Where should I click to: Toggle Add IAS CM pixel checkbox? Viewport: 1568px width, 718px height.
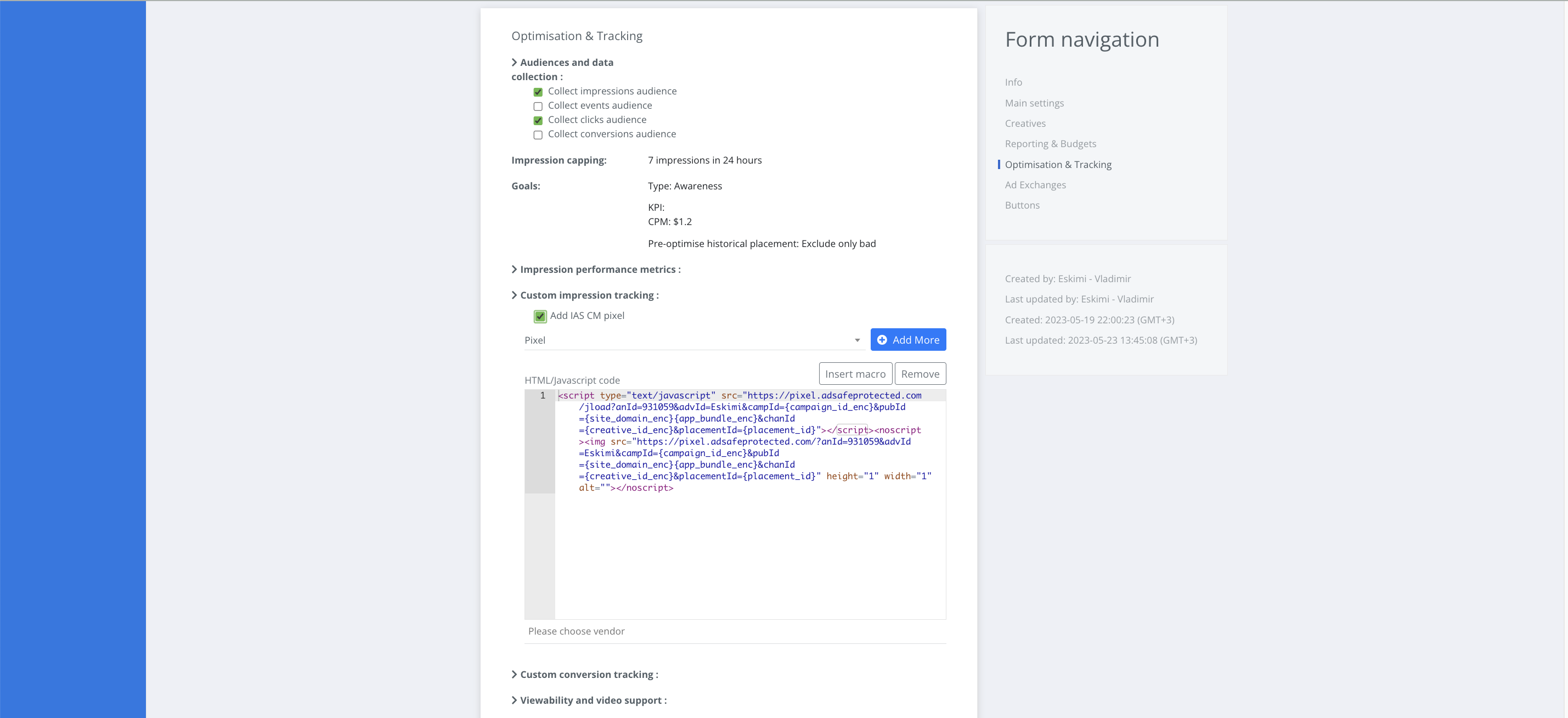pyautogui.click(x=540, y=316)
